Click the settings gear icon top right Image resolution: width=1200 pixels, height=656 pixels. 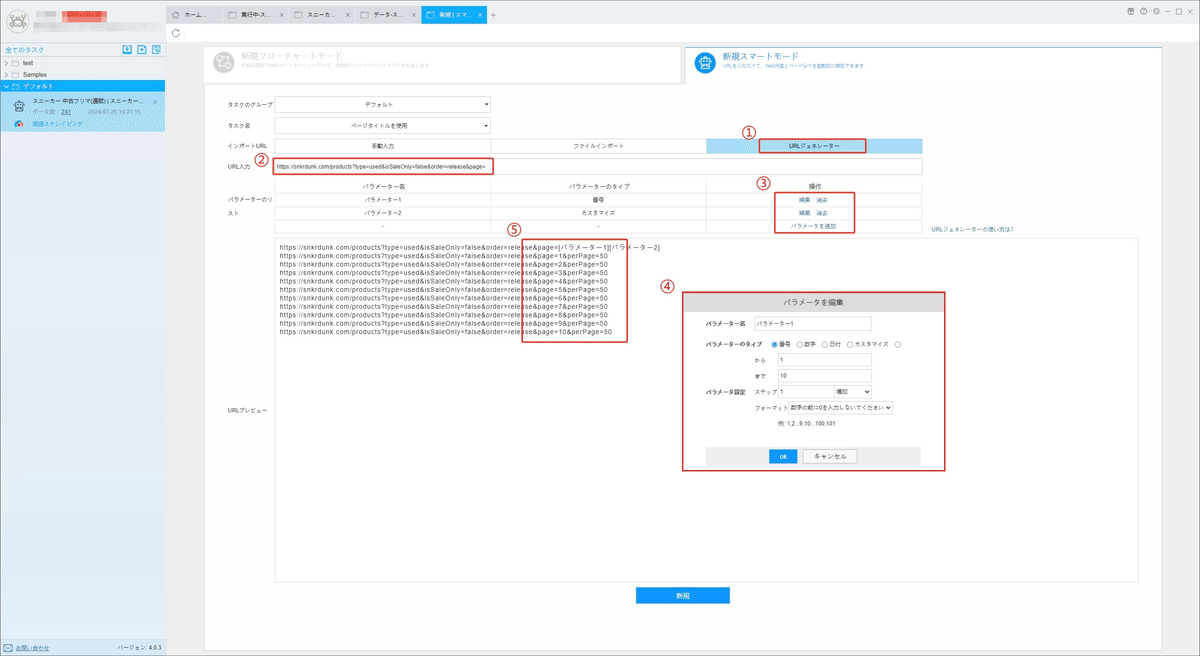tap(1156, 10)
